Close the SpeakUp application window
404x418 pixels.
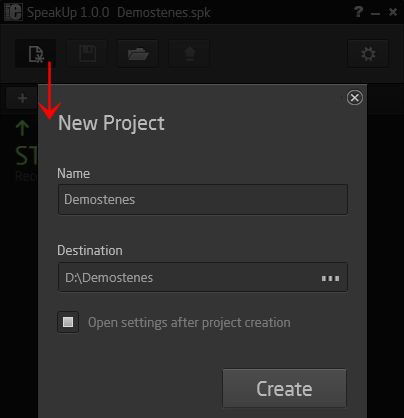393,12
